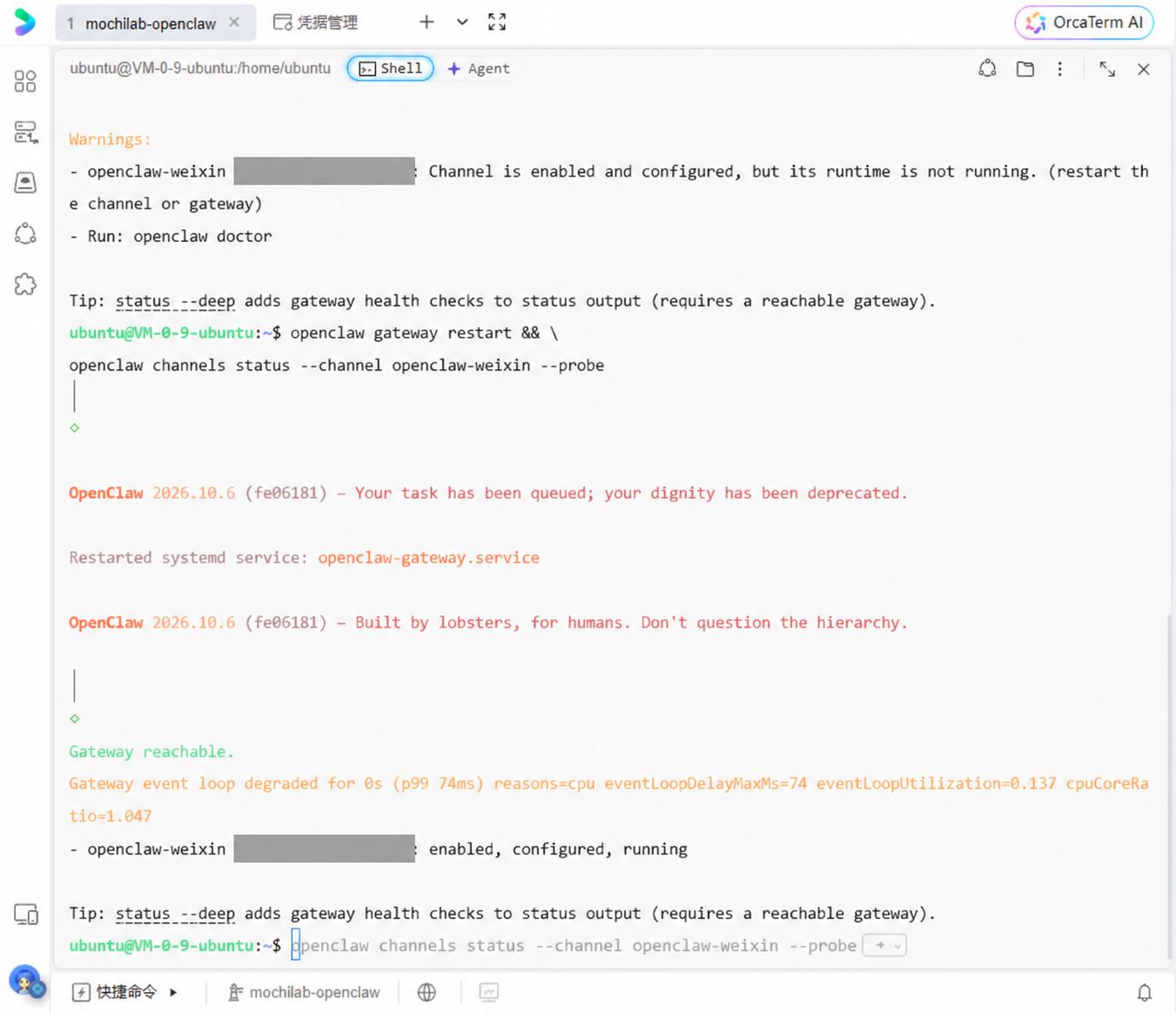Close the terminal panel

(1144, 69)
